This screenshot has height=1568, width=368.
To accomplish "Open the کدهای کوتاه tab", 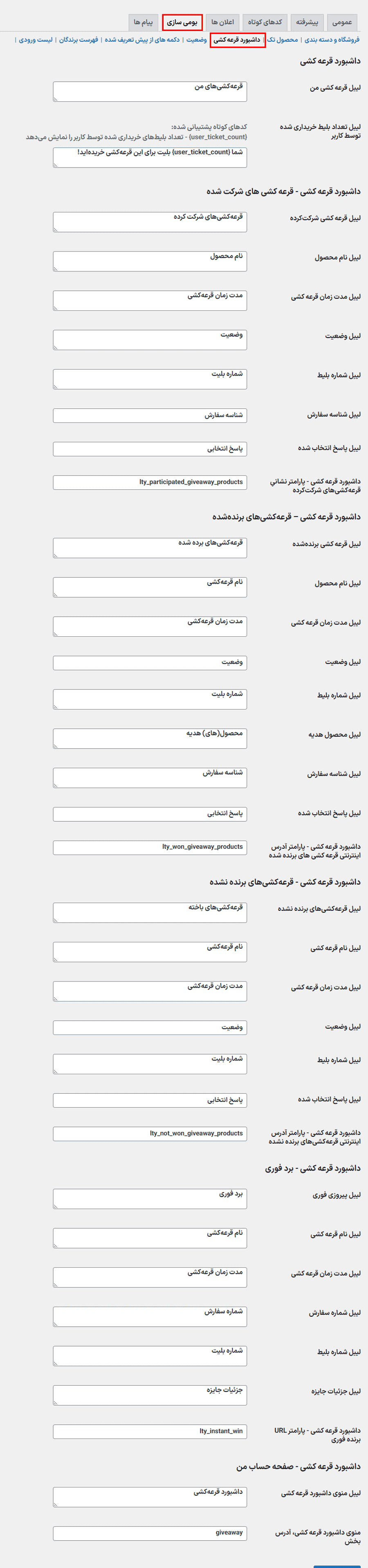I will tap(265, 22).
